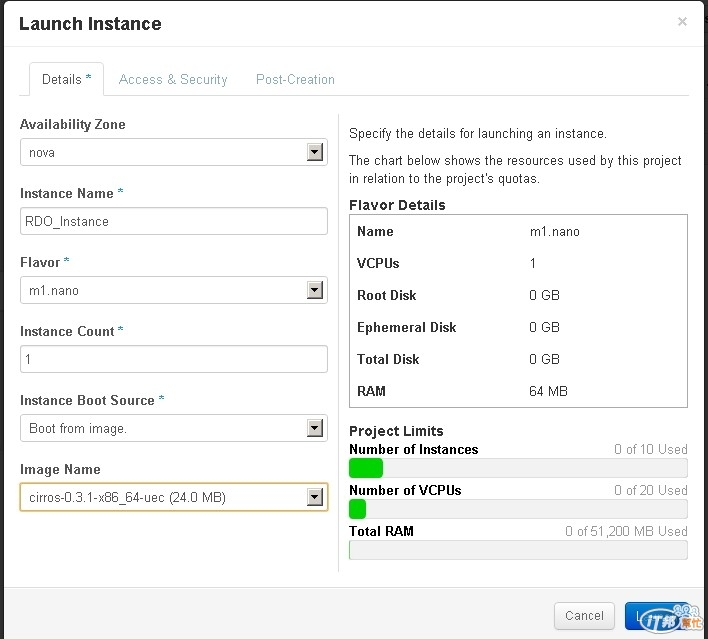Screen dimensions: 708x640
Task: Click the Flavor Details table
Action: coord(518,311)
